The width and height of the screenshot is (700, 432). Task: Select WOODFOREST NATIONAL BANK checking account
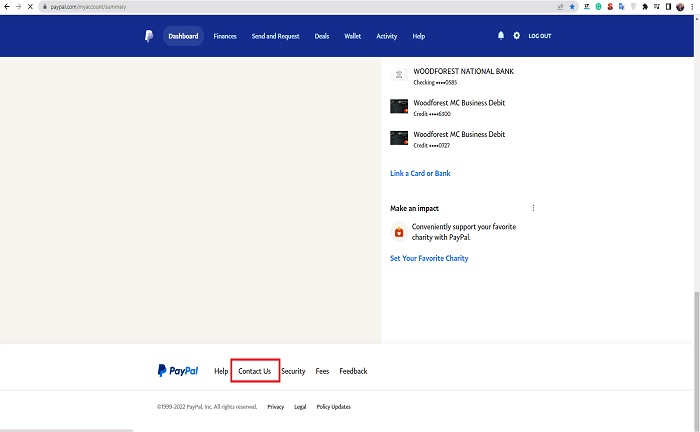[463, 76]
